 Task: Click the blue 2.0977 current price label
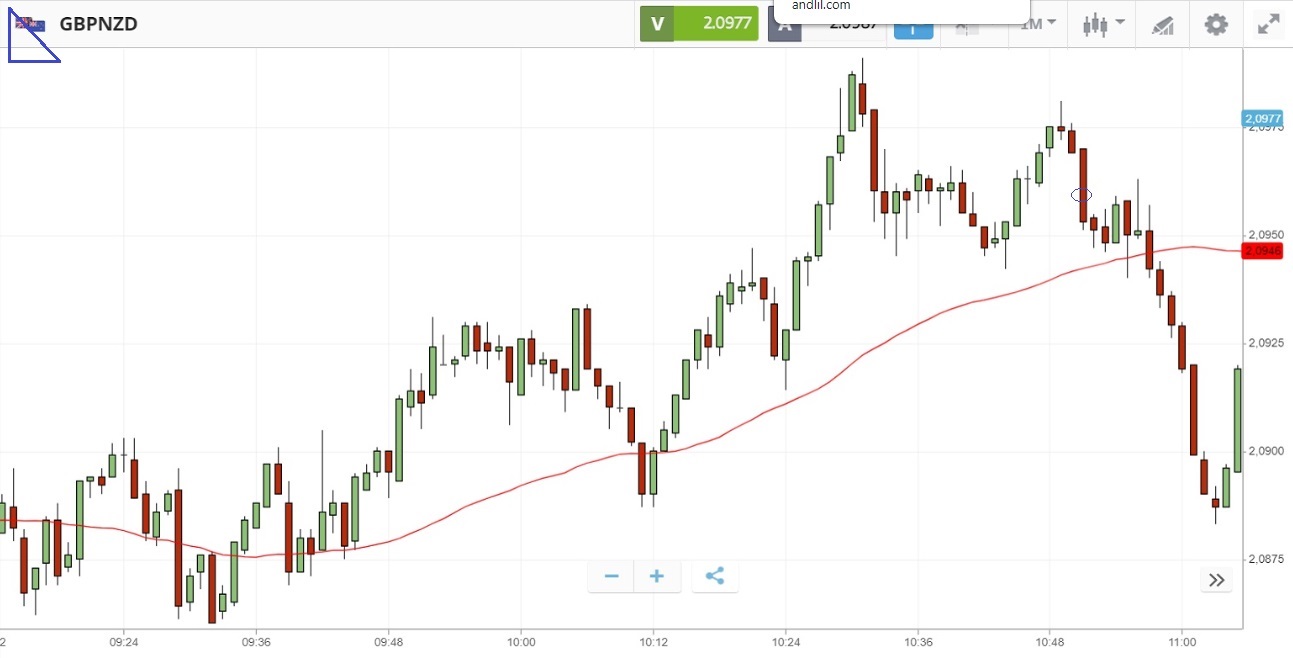pos(1263,119)
